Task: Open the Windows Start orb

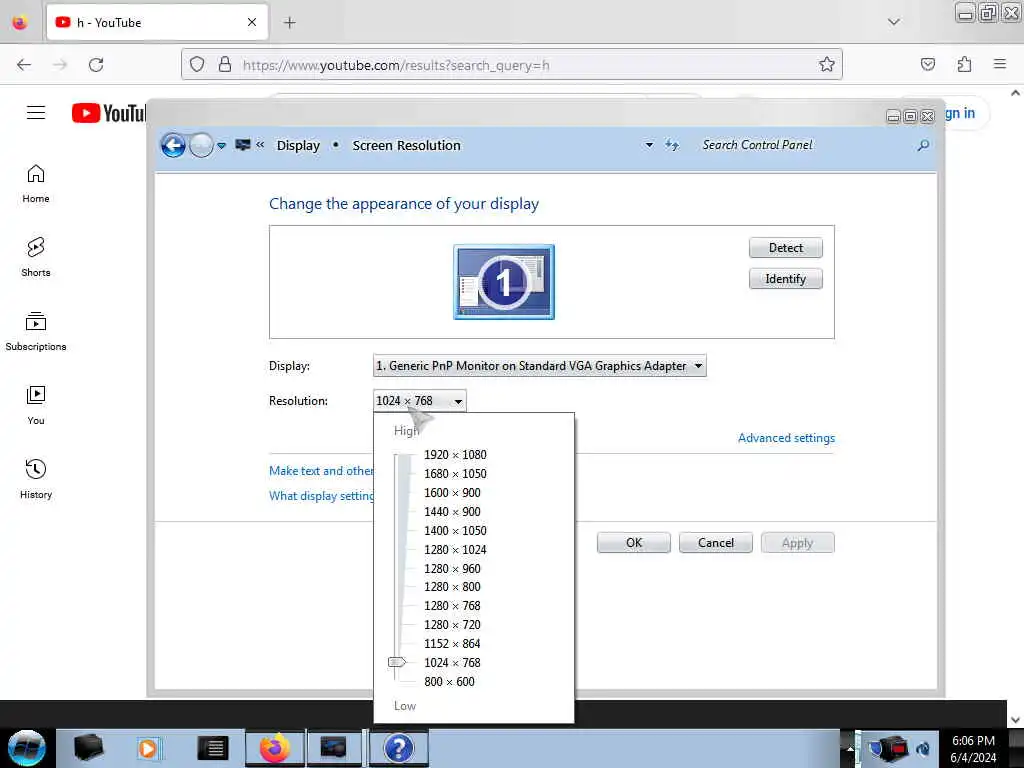Action: (x=26, y=748)
